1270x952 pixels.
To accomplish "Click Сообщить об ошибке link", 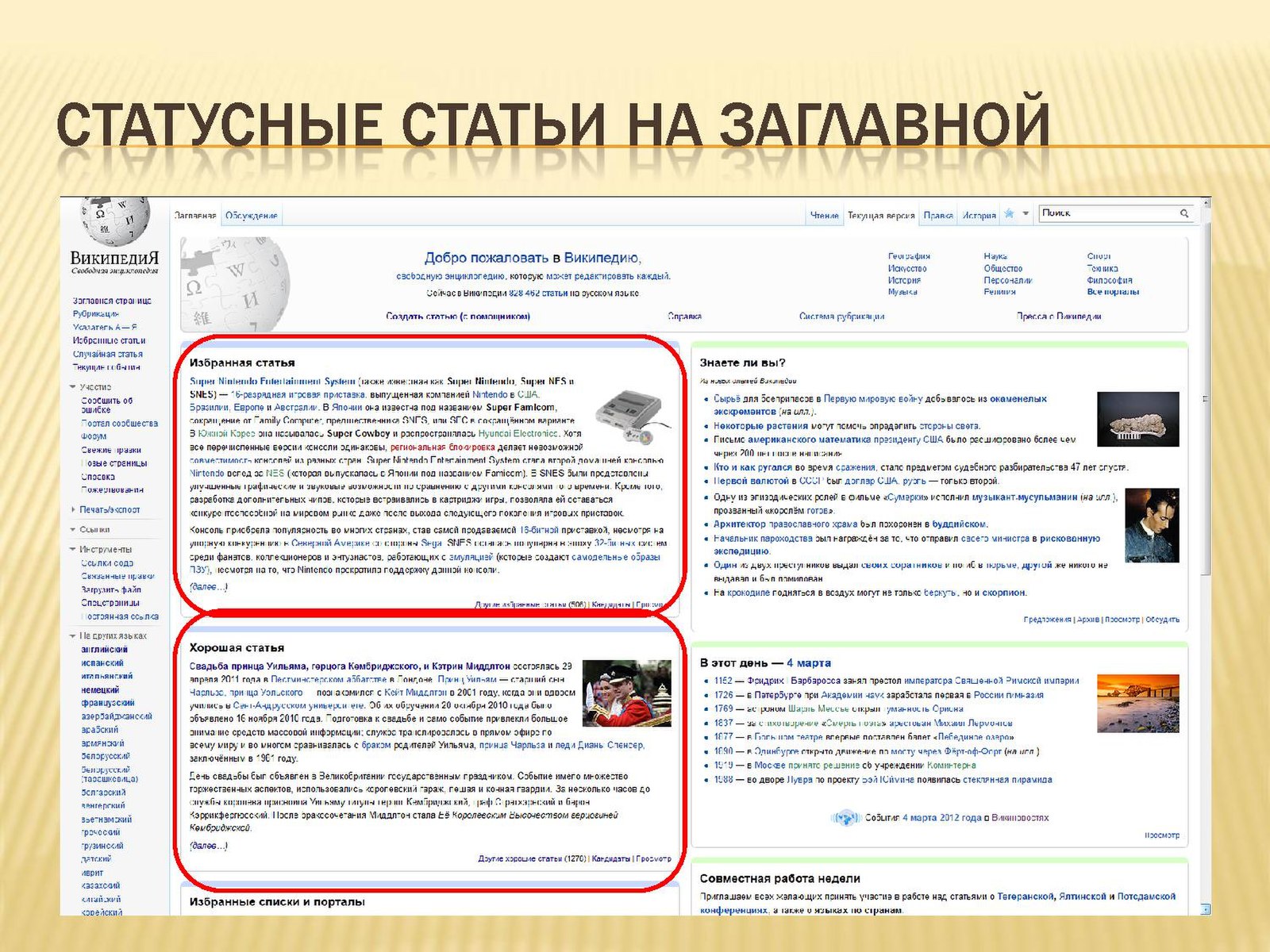I will pos(107,405).
